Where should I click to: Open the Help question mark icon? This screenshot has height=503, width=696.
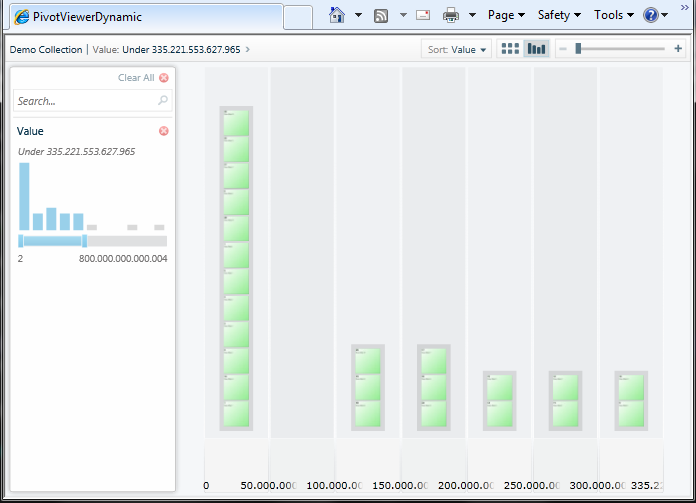pyautogui.click(x=650, y=16)
